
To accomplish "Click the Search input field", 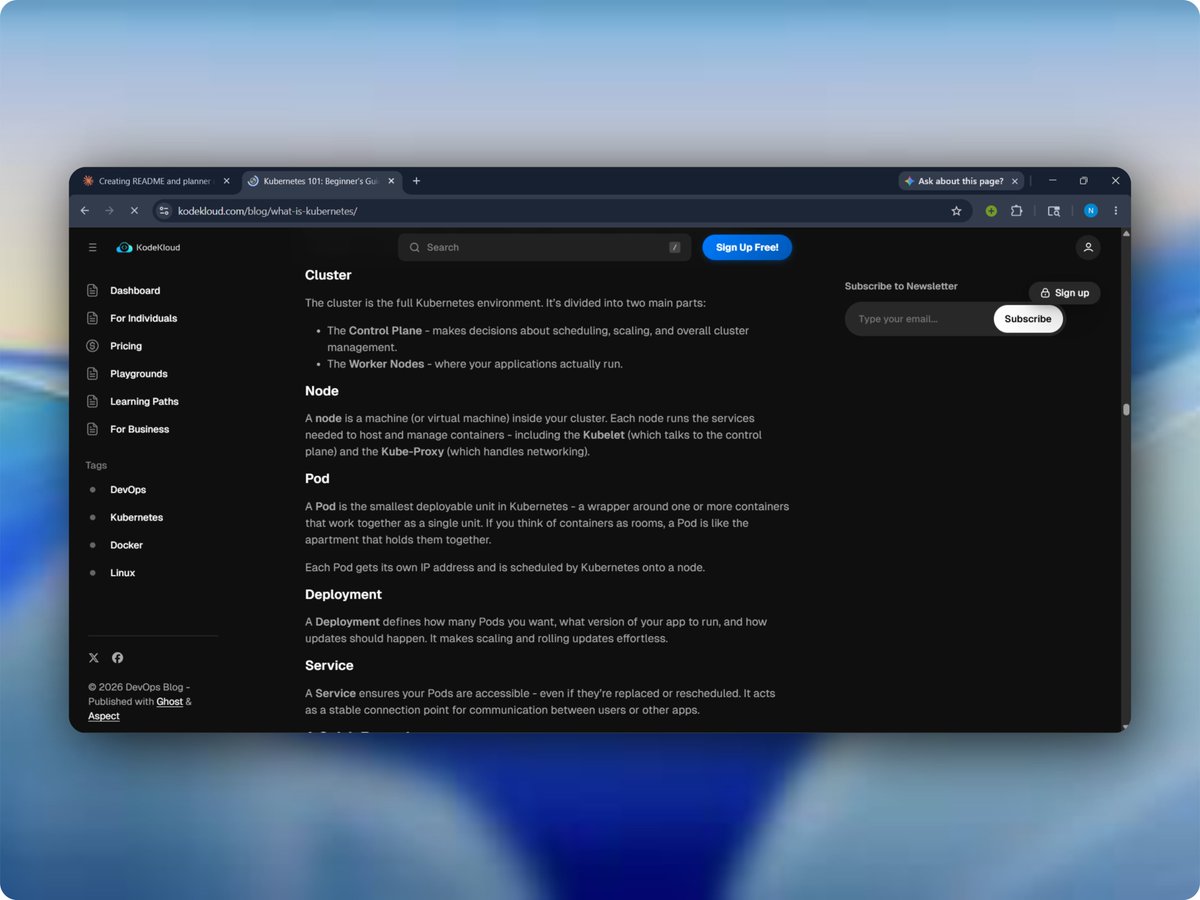I will (544, 247).
